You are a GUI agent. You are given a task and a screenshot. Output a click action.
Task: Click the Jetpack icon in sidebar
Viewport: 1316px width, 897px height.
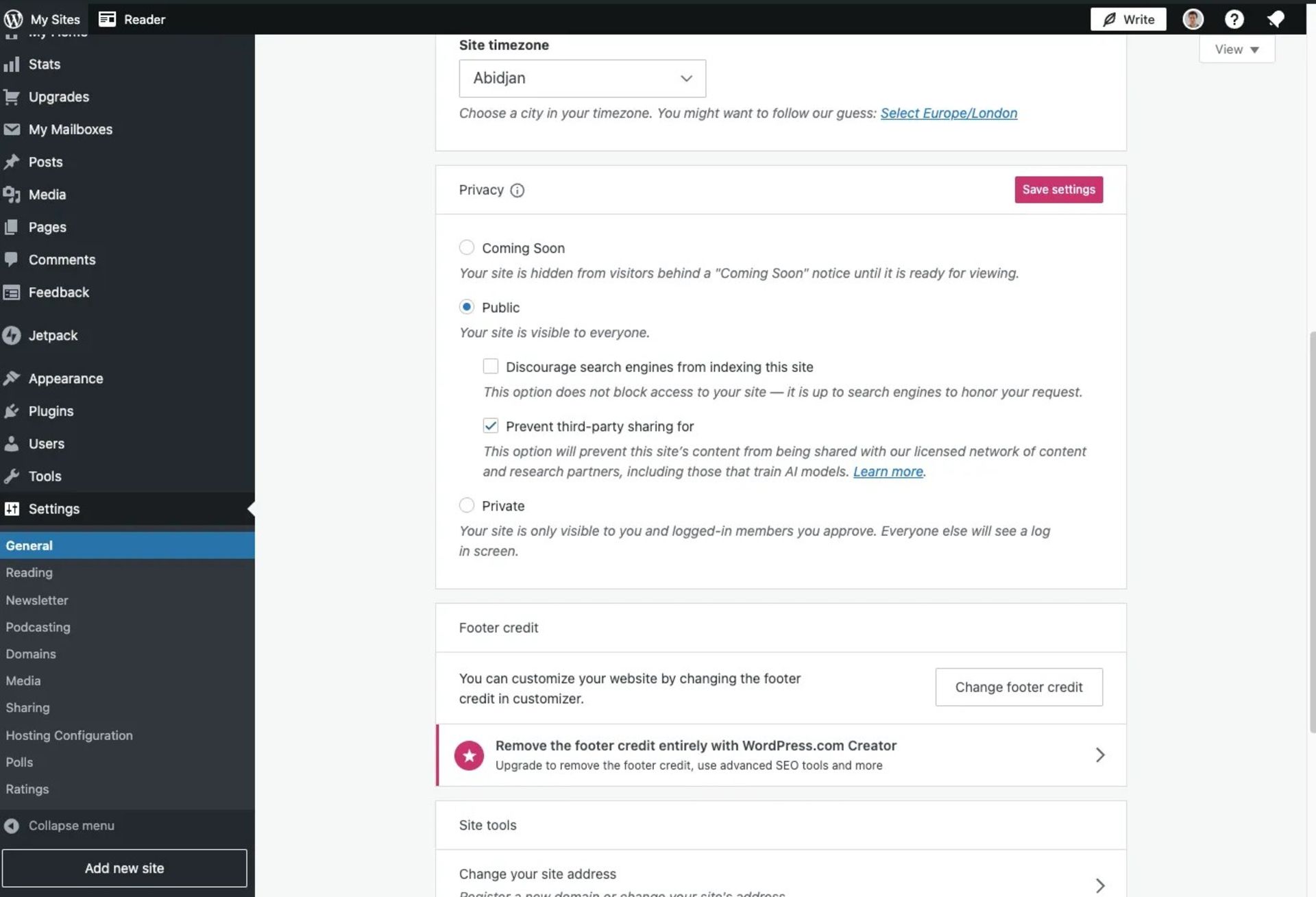(x=12, y=335)
